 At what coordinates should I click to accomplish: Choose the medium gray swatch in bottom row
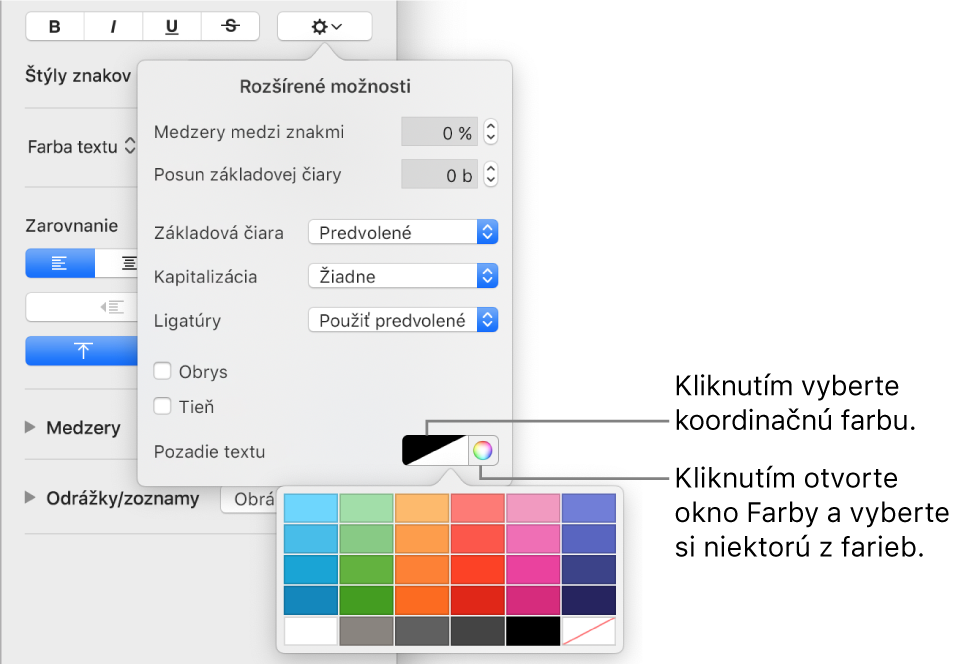tap(422, 631)
